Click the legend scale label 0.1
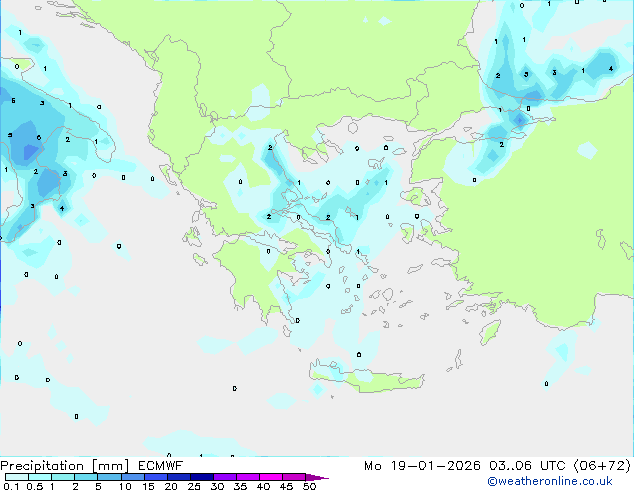Image resolution: width=634 pixels, height=490 pixels. click(x=11, y=486)
